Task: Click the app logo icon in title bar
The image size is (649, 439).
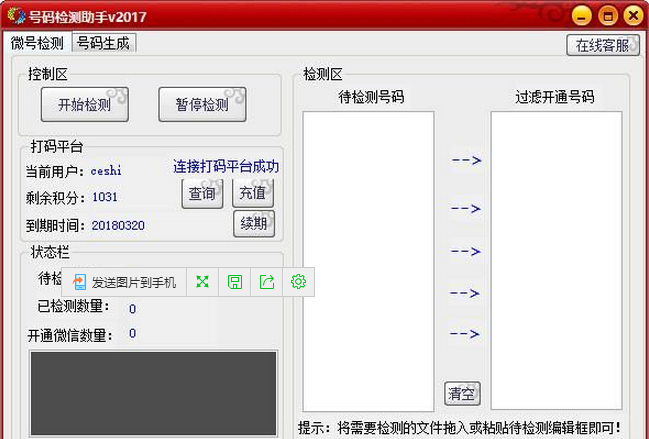Action: point(17,16)
